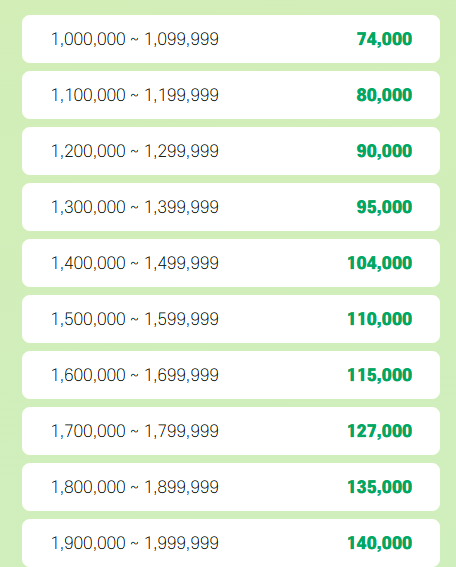Click the 135,000 amount value
Screen dimensions: 456x567
379,487
